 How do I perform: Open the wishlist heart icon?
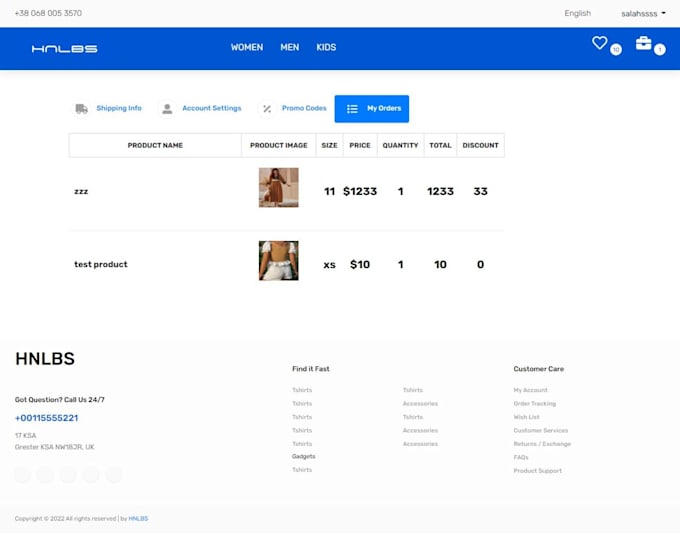(600, 43)
